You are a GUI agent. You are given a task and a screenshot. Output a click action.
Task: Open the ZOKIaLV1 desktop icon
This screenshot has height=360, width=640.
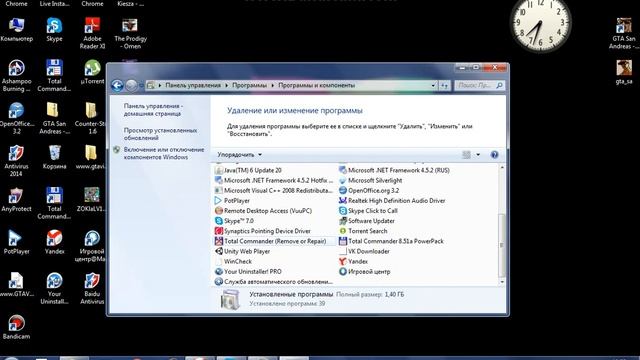(92, 200)
